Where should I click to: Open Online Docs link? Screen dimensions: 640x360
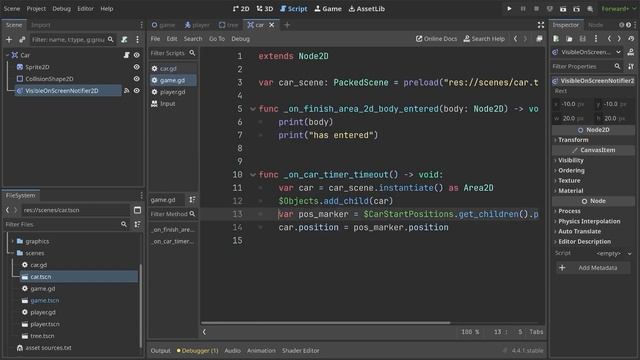tap(436, 39)
